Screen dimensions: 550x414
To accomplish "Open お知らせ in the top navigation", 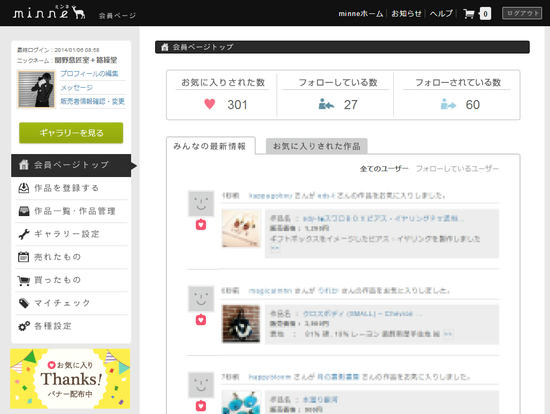I will click(406, 14).
